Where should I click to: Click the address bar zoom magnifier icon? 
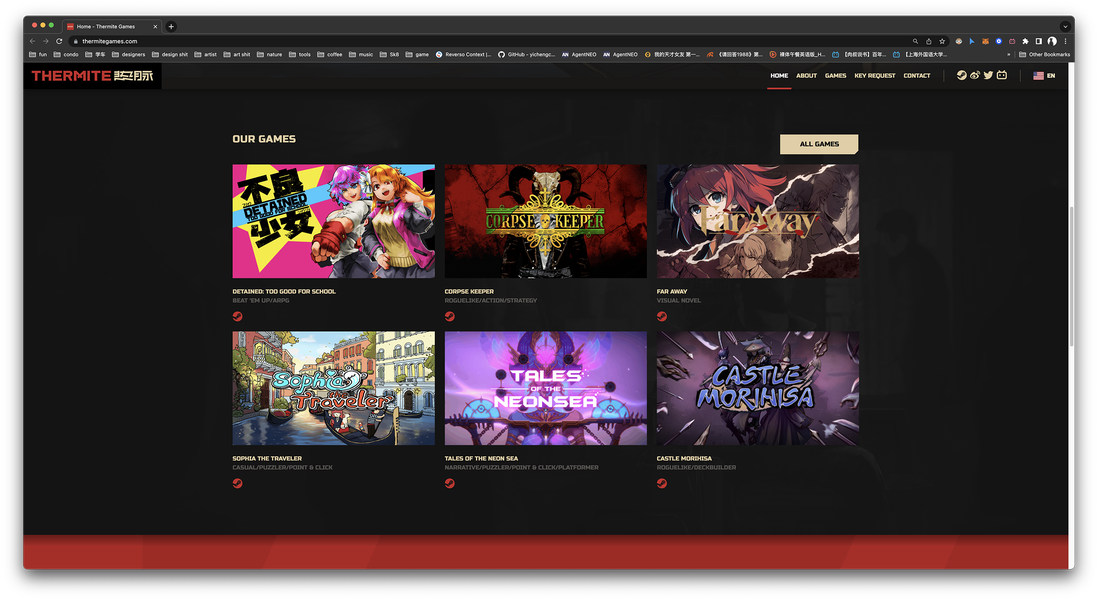[x=915, y=41]
